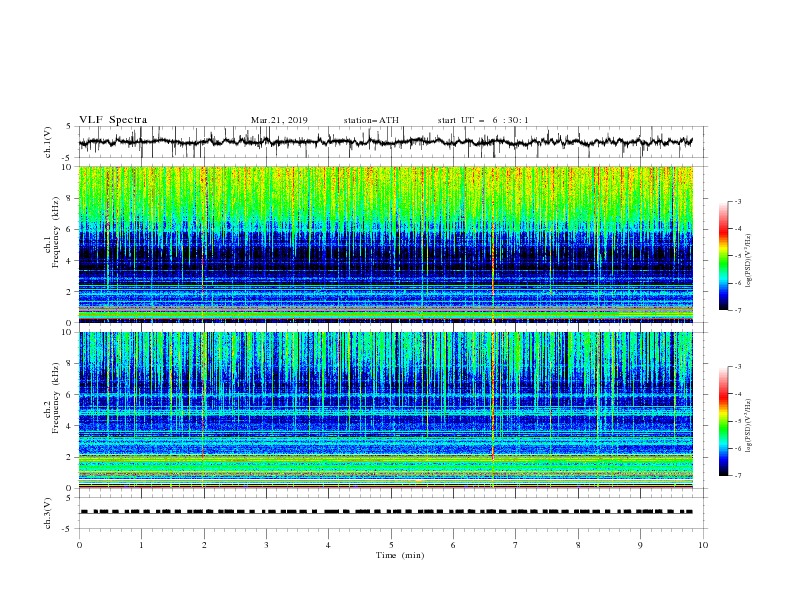Viewport: 792px width, 612px height.
Task: Click tick label "0" on the Time axis
Action: pos(79,545)
